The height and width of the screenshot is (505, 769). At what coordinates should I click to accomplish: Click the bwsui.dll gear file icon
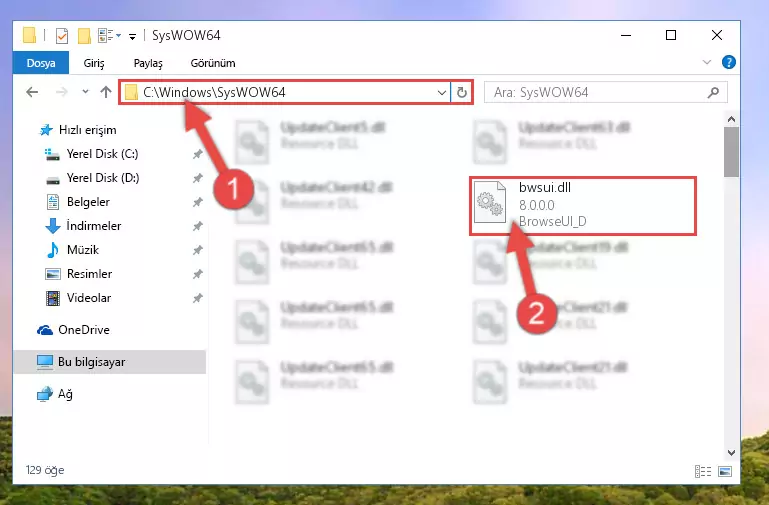(x=490, y=202)
